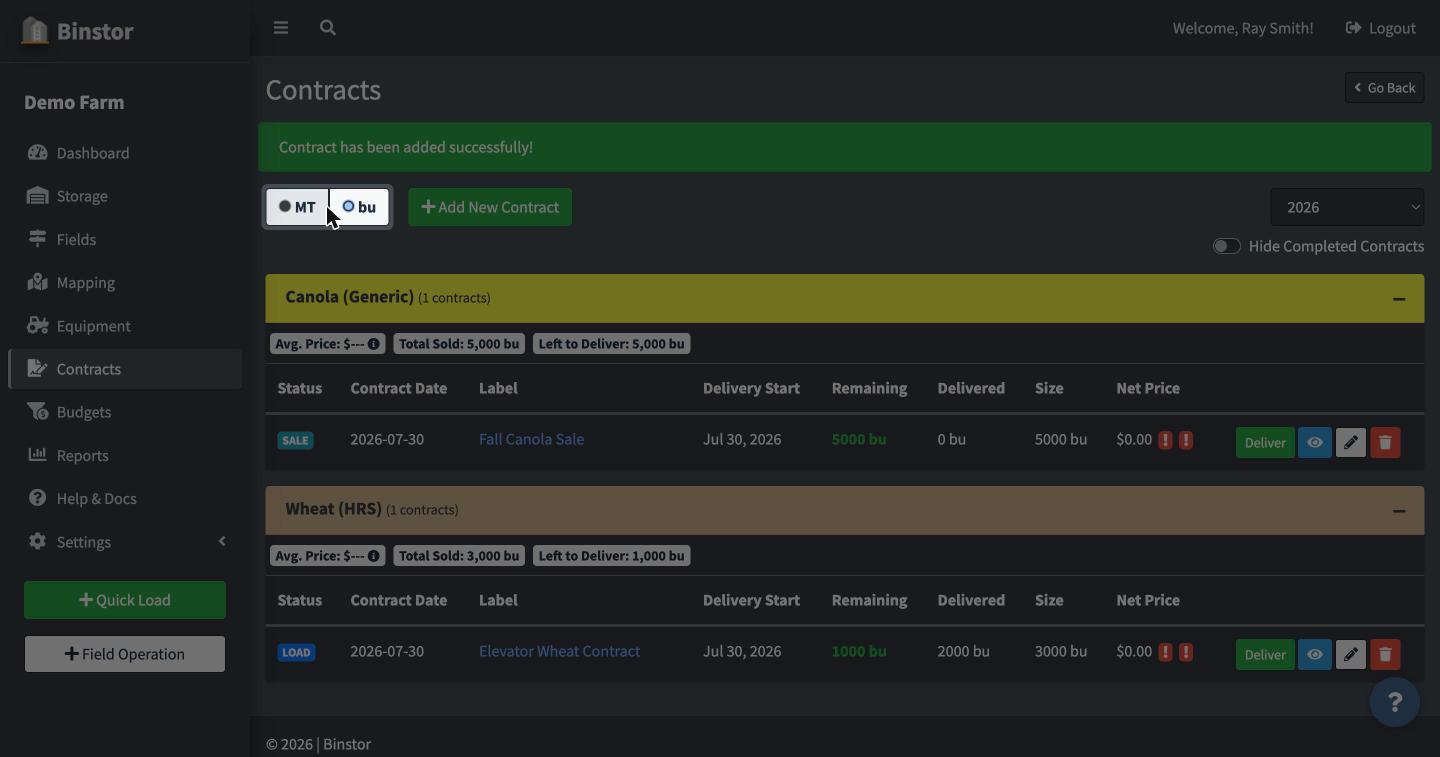Click first red warning icon in Wheat row
This screenshot has height=757, width=1440.
[1165, 652]
